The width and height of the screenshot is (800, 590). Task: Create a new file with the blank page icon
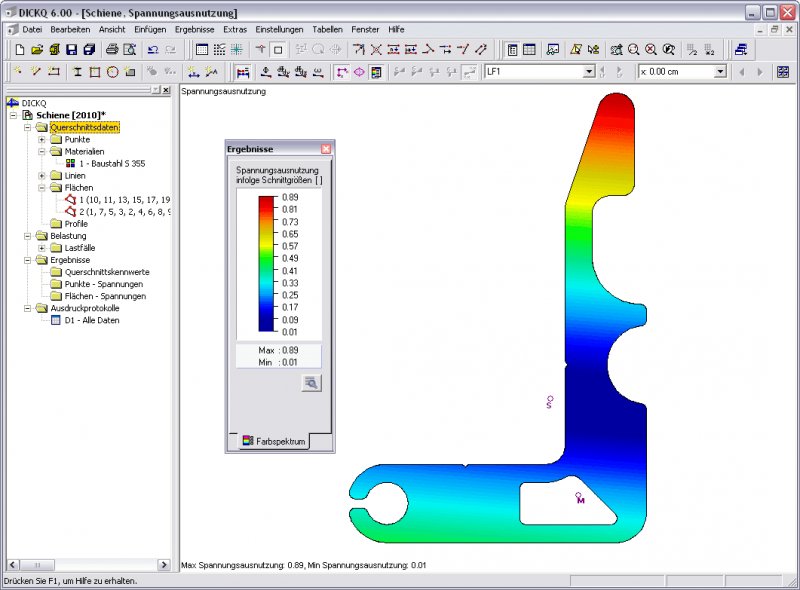coord(19,50)
